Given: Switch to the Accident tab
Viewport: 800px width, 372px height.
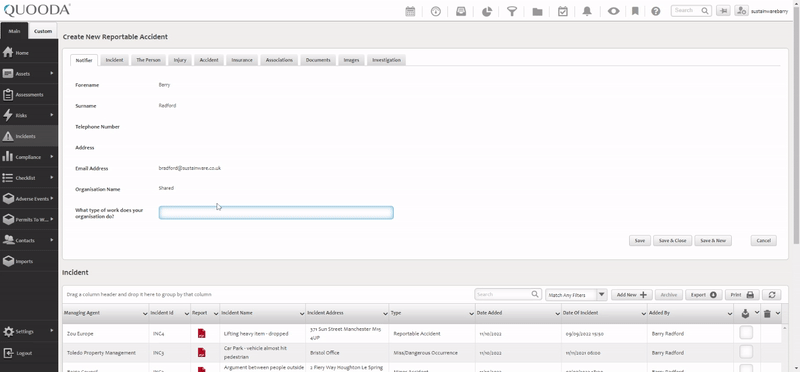Looking at the screenshot, I should 209,60.
